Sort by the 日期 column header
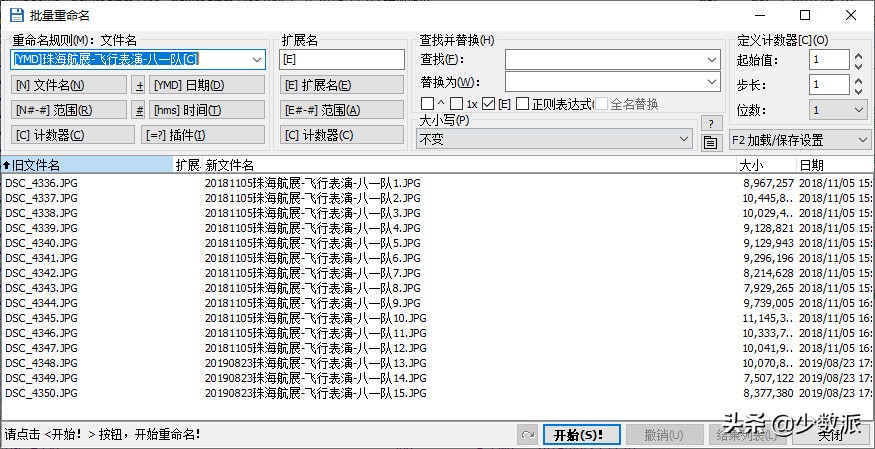 tap(835, 165)
